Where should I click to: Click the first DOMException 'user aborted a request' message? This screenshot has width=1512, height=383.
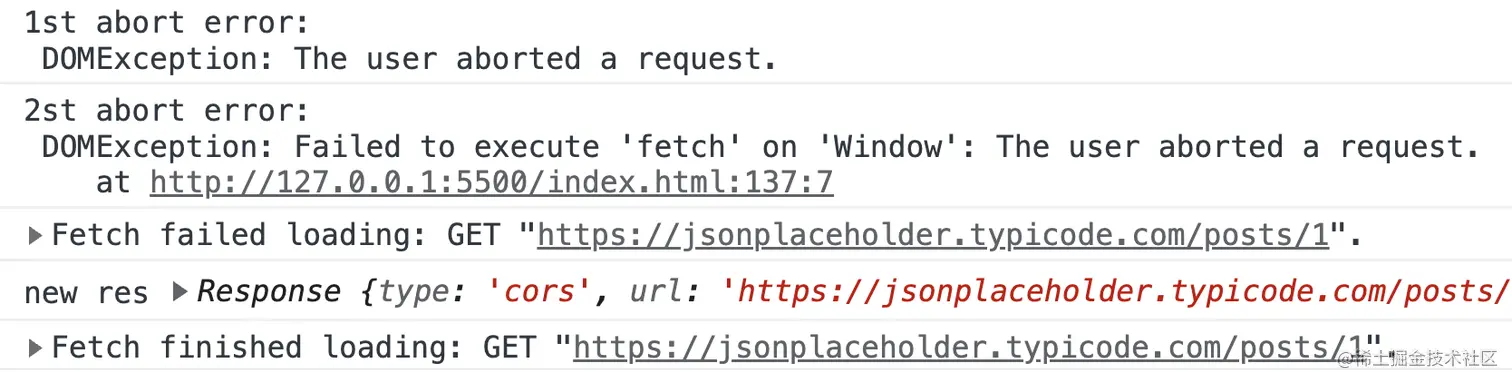[409, 59]
